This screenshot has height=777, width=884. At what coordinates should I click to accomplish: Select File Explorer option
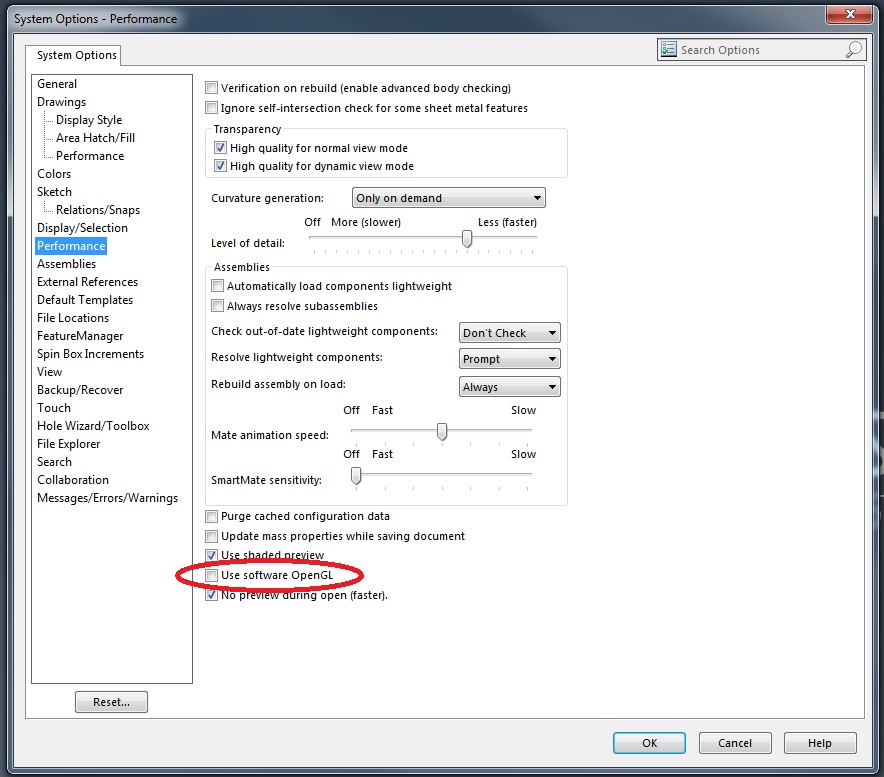[x=69, y=444]
